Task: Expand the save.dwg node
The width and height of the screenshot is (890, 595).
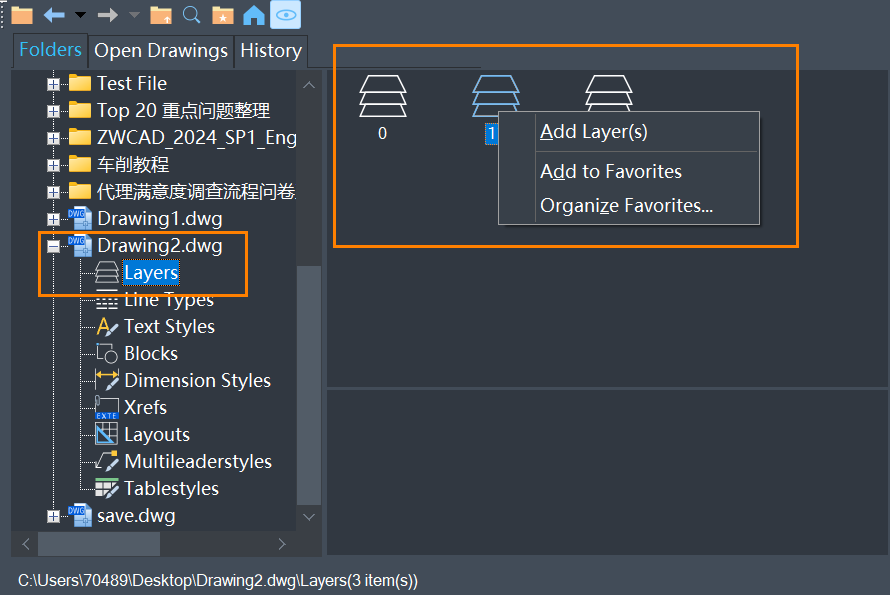Action: coord(53,517)
